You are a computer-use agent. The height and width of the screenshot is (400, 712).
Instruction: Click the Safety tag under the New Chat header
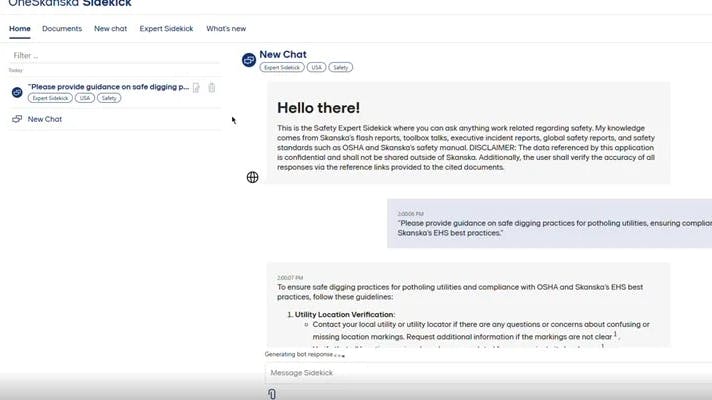(x=340, y=68)
